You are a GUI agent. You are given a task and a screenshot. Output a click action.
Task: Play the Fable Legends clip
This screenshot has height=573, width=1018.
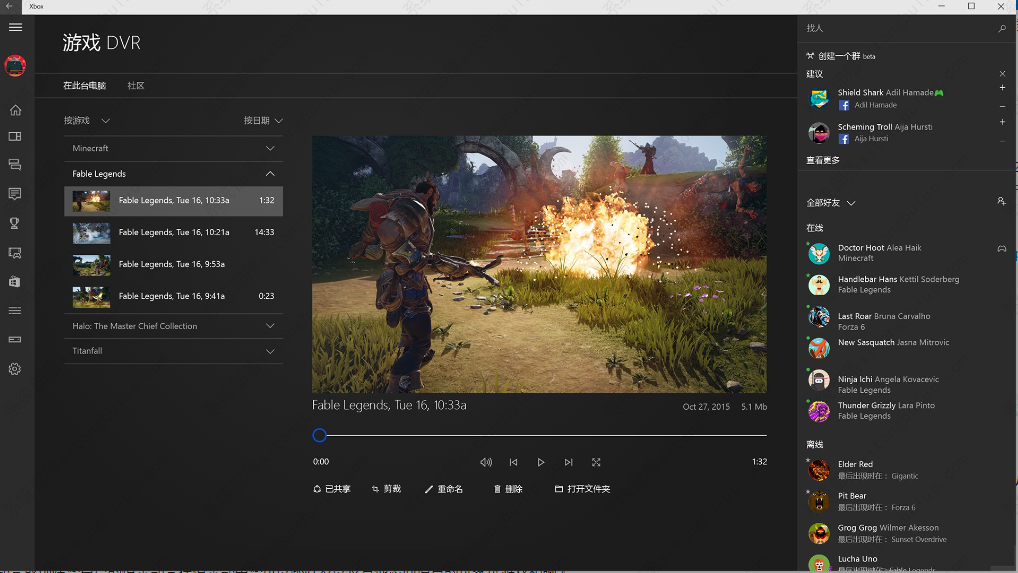click(541, 462)
